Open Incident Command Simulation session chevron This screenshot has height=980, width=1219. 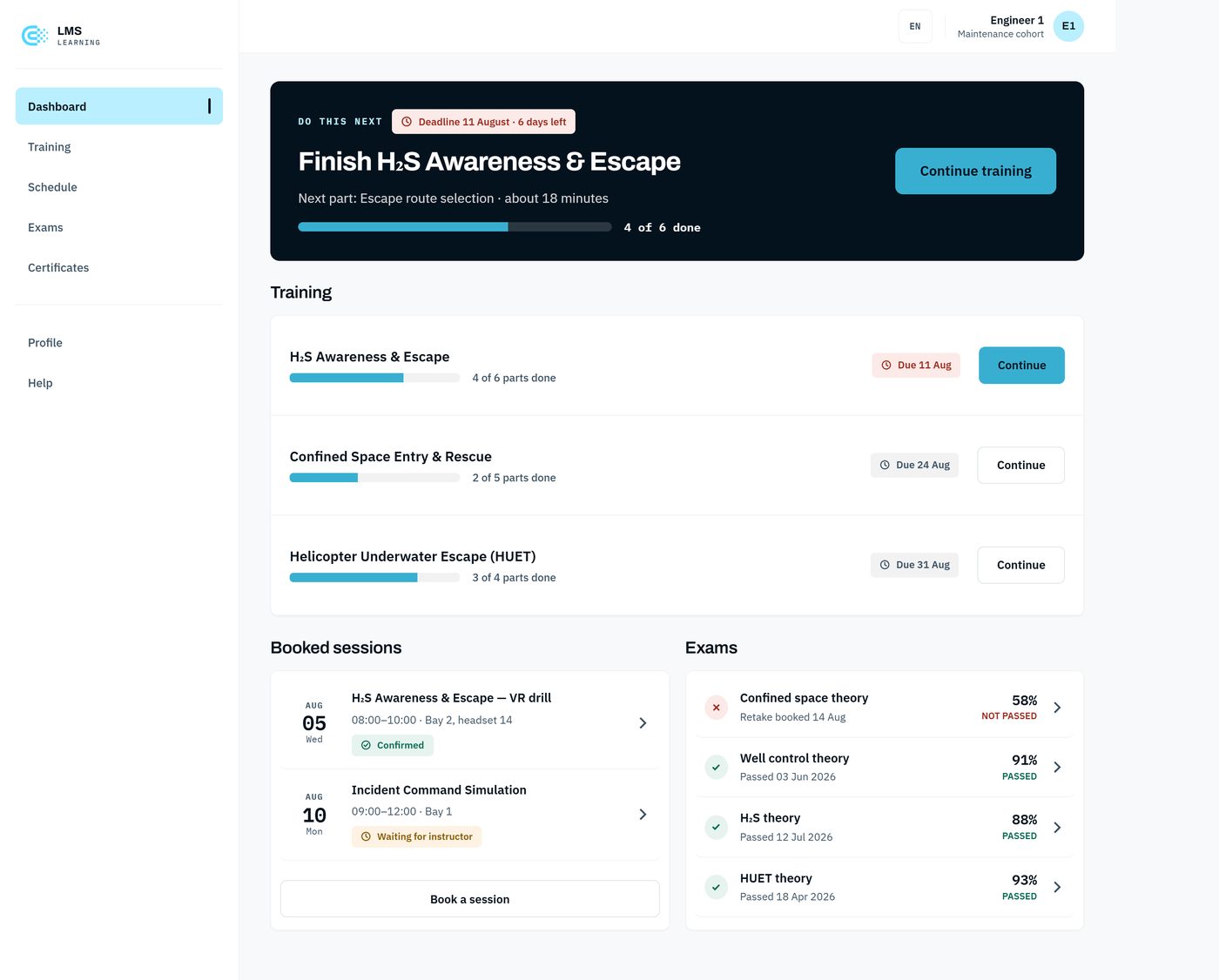point(643,815)
